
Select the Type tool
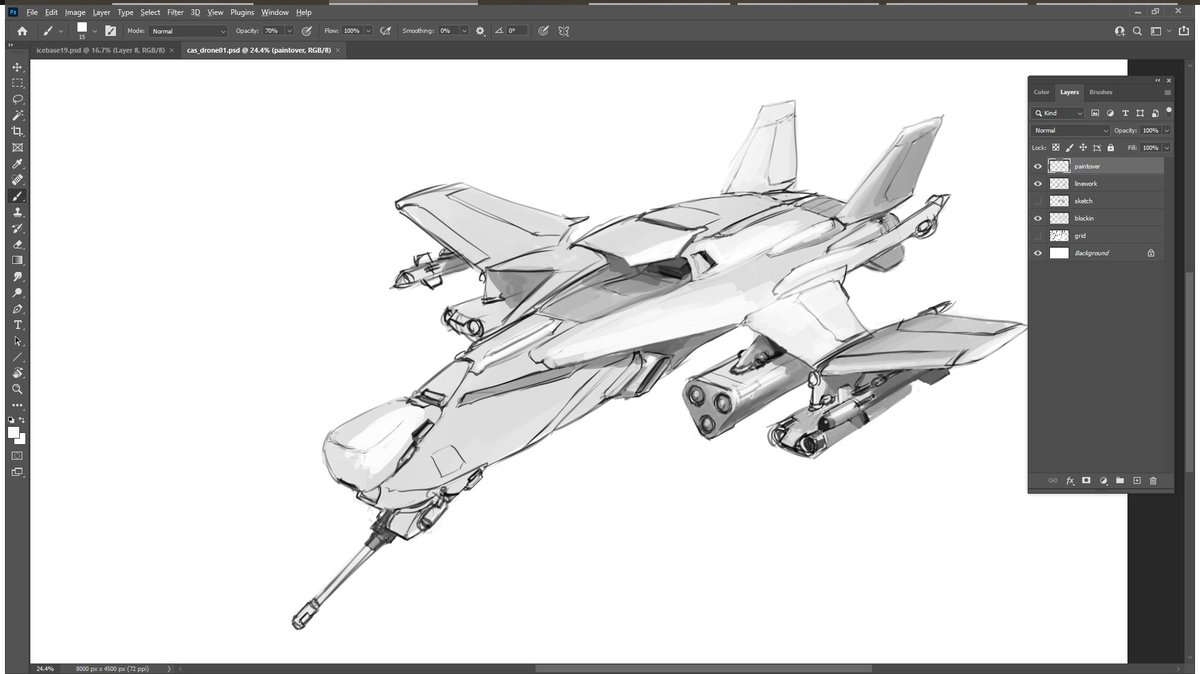(17, 325)
